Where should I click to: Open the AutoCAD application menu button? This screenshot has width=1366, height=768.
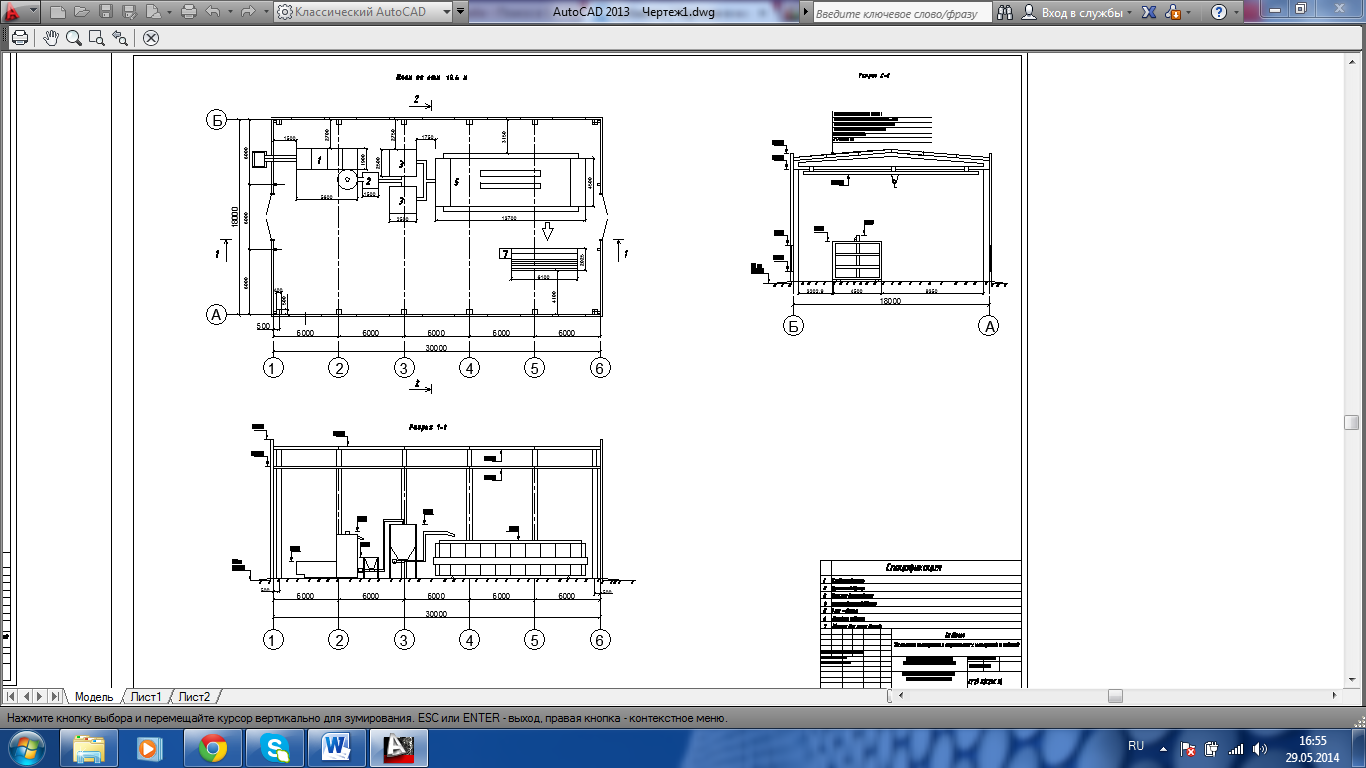click(x=18, y=13)
